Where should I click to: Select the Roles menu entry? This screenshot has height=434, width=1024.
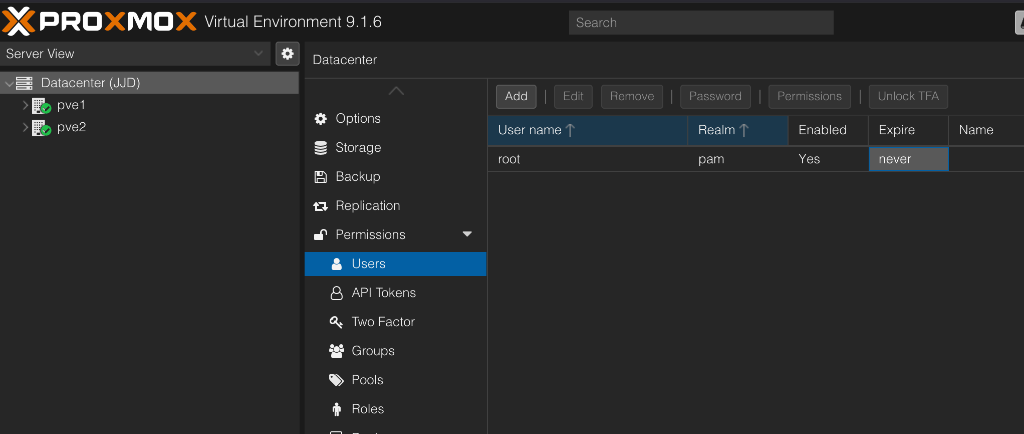pos(395,409)
